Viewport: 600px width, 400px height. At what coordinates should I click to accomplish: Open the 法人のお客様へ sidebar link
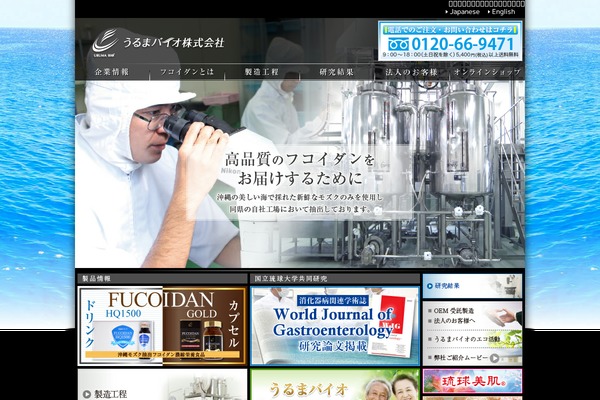(455, 321)
